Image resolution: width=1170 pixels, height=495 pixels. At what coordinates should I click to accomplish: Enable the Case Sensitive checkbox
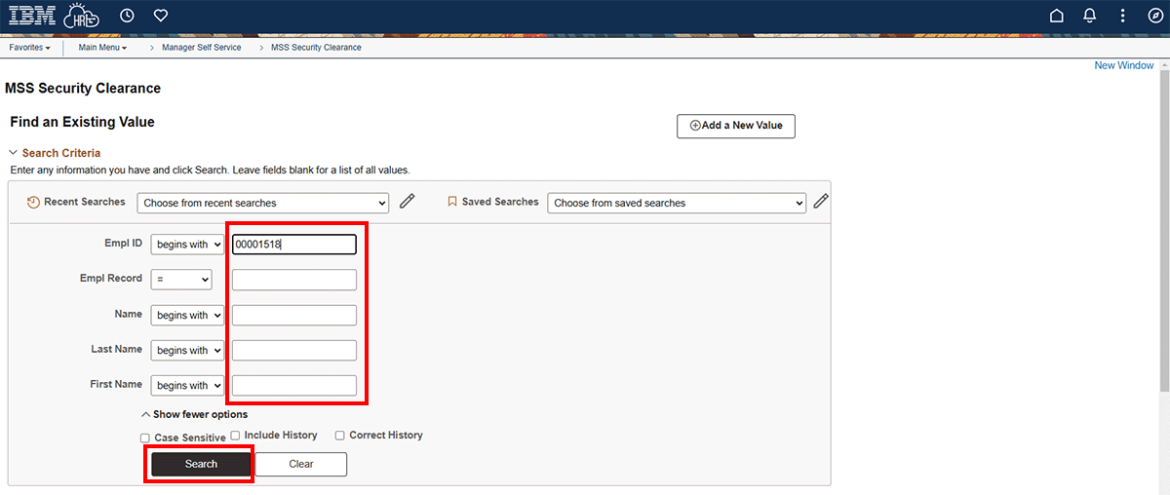pyautogui.click(x=145, y=438)
